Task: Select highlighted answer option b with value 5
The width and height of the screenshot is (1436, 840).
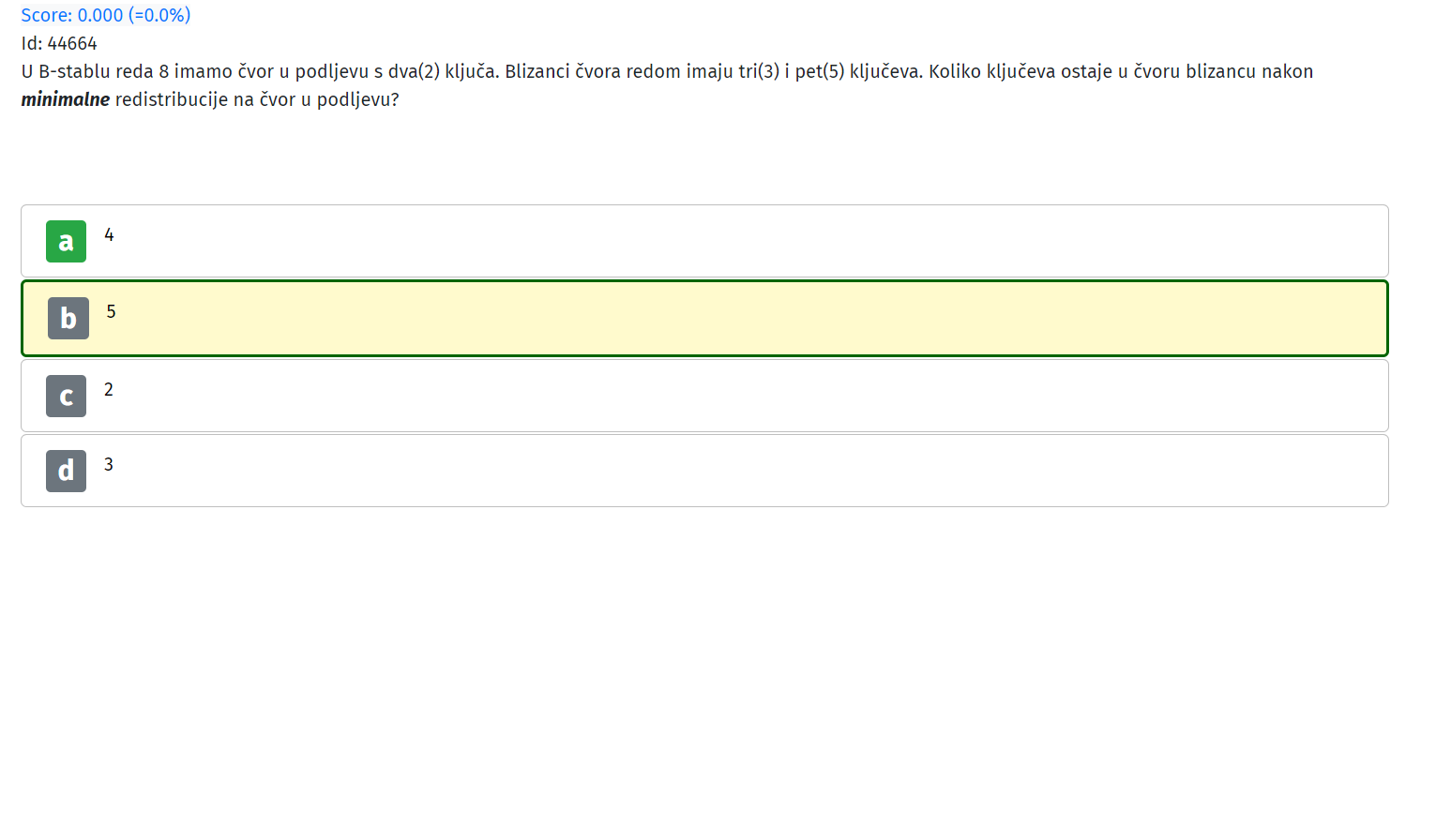Action: pos(704,318)
